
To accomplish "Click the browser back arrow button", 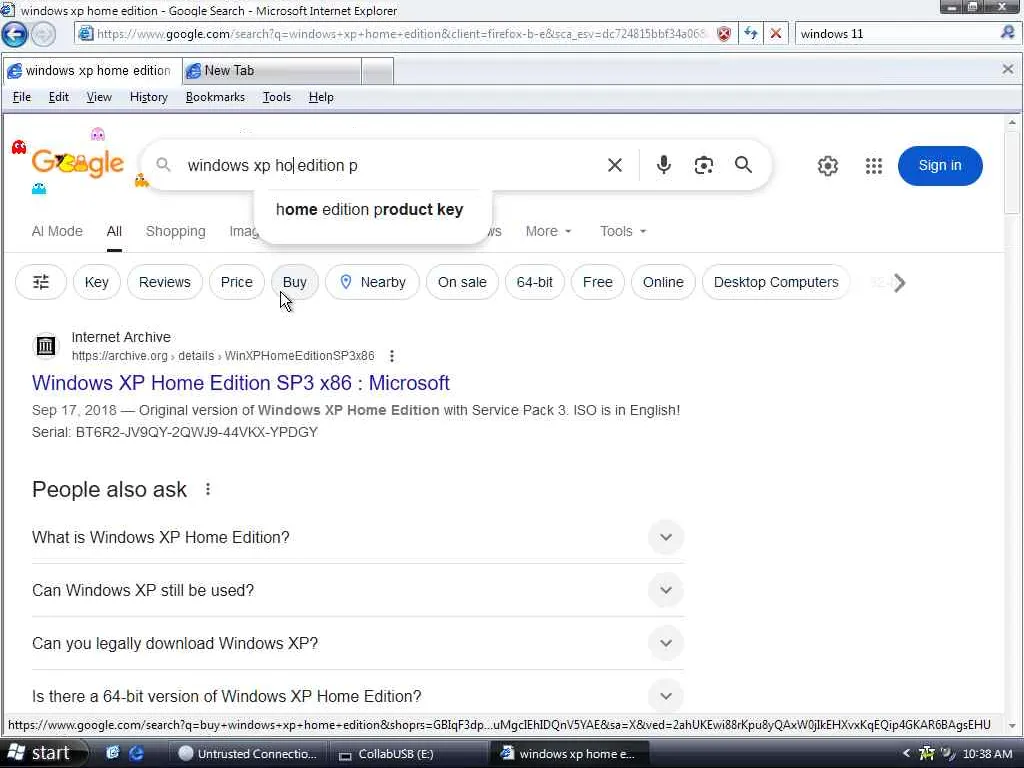I will tap(14, 34).
